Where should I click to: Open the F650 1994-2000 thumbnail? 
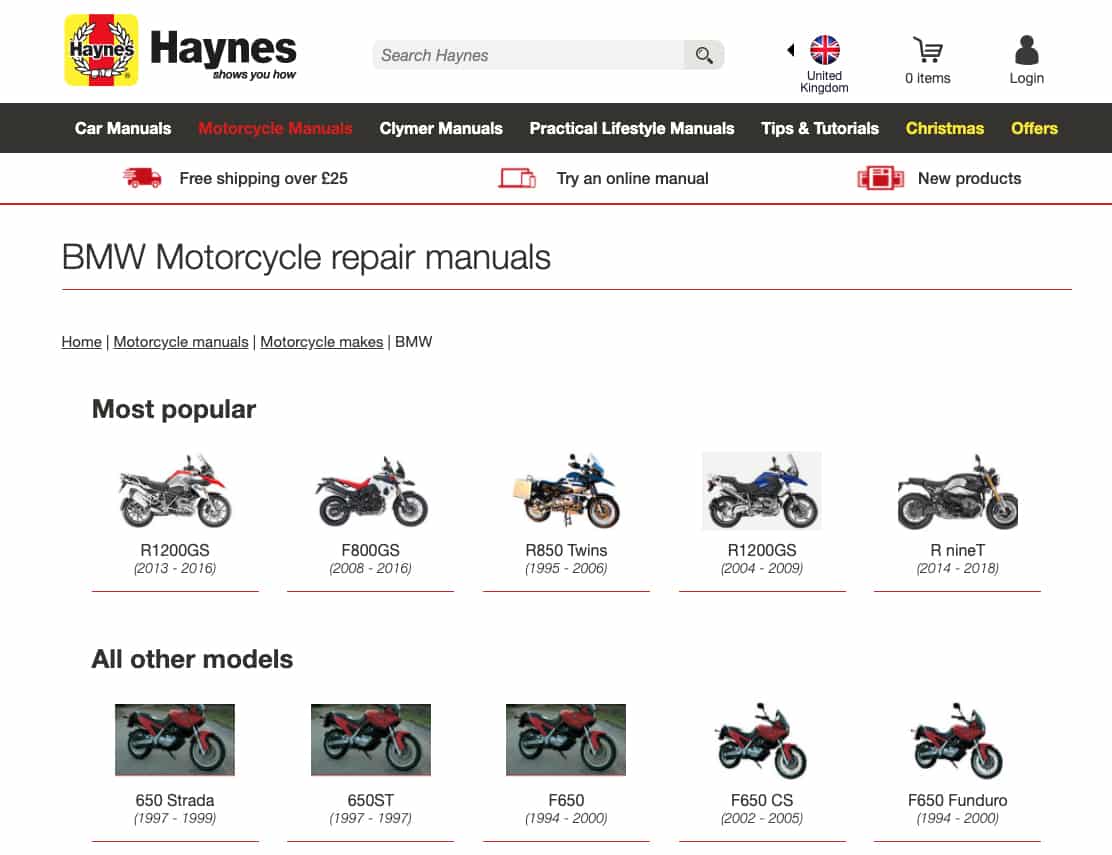pos(566,739)
